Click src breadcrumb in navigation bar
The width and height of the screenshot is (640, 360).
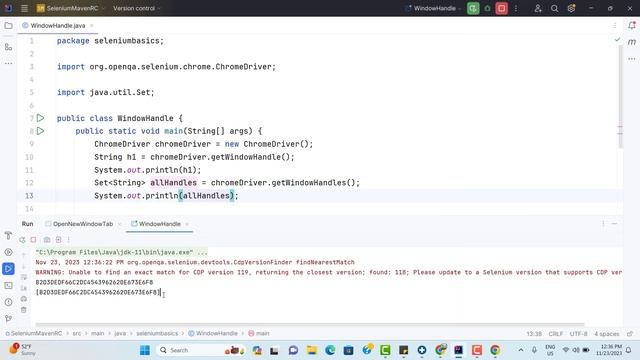point(77,333)
